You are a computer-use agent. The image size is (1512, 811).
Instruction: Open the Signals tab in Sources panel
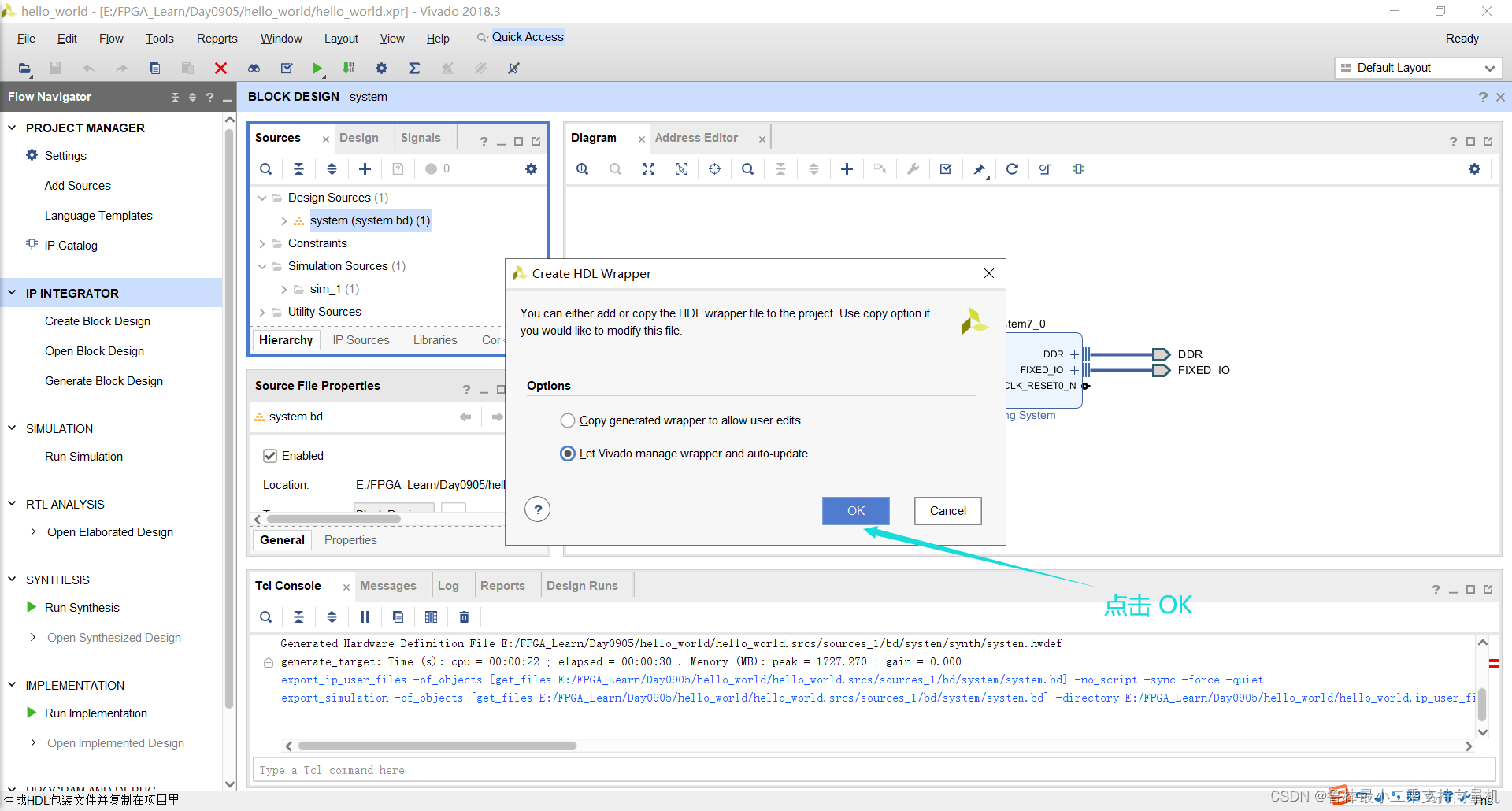point(421,138)
